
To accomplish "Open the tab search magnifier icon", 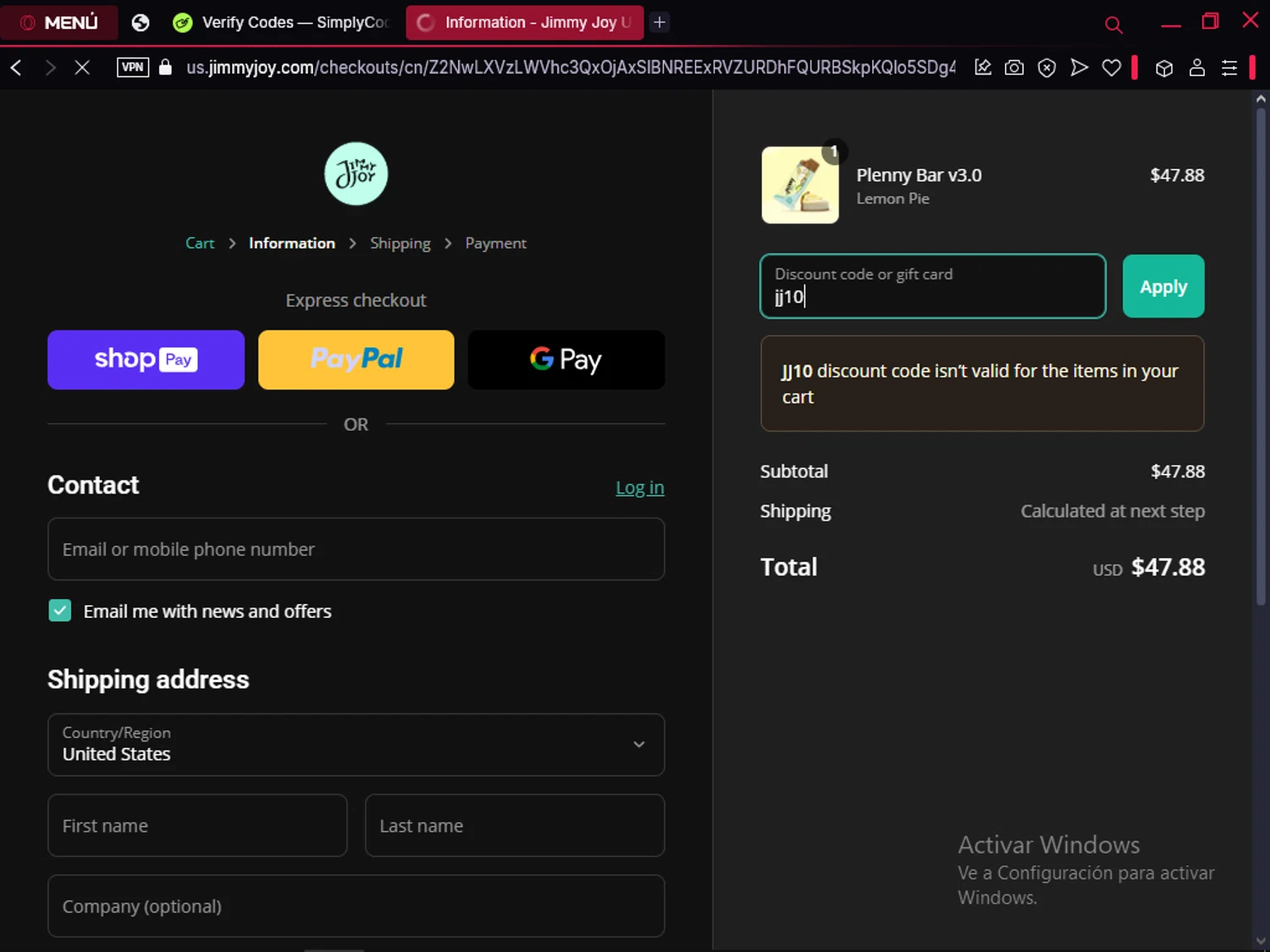I will pyautogui.click(x=1113, y=25).
